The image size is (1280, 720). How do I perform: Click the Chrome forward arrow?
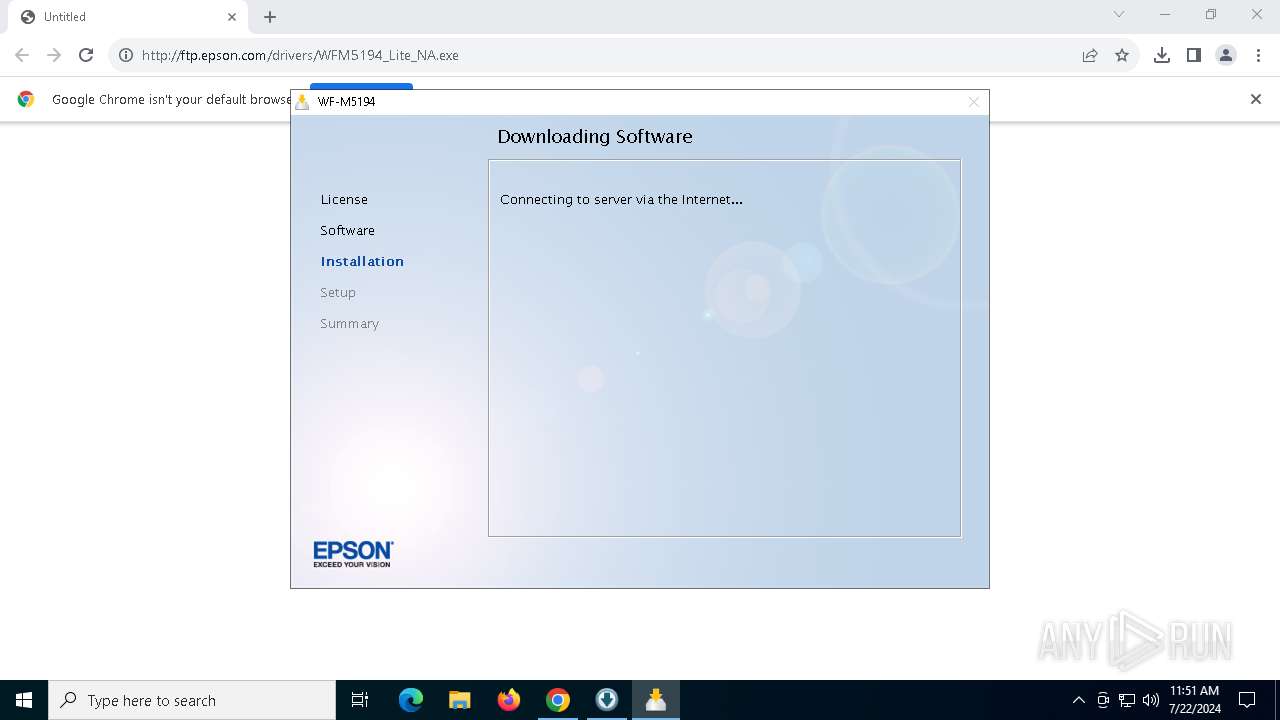[x=54, y=55]
